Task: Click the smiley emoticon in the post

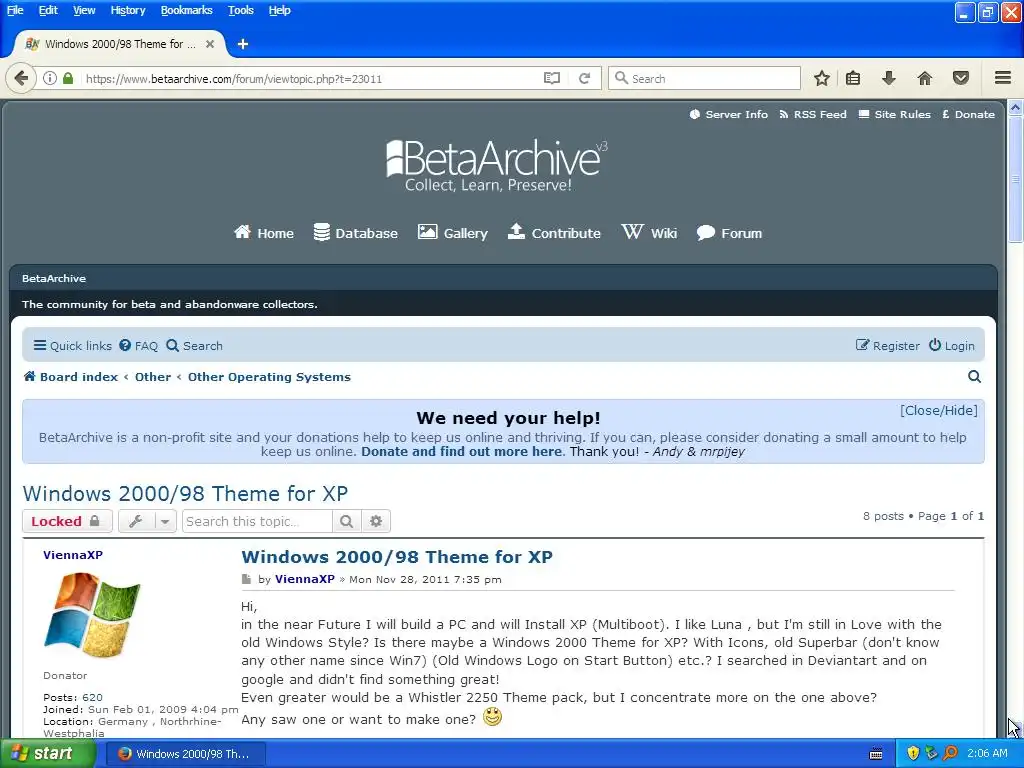Action: pyautogui.click(x=492, y=717)
